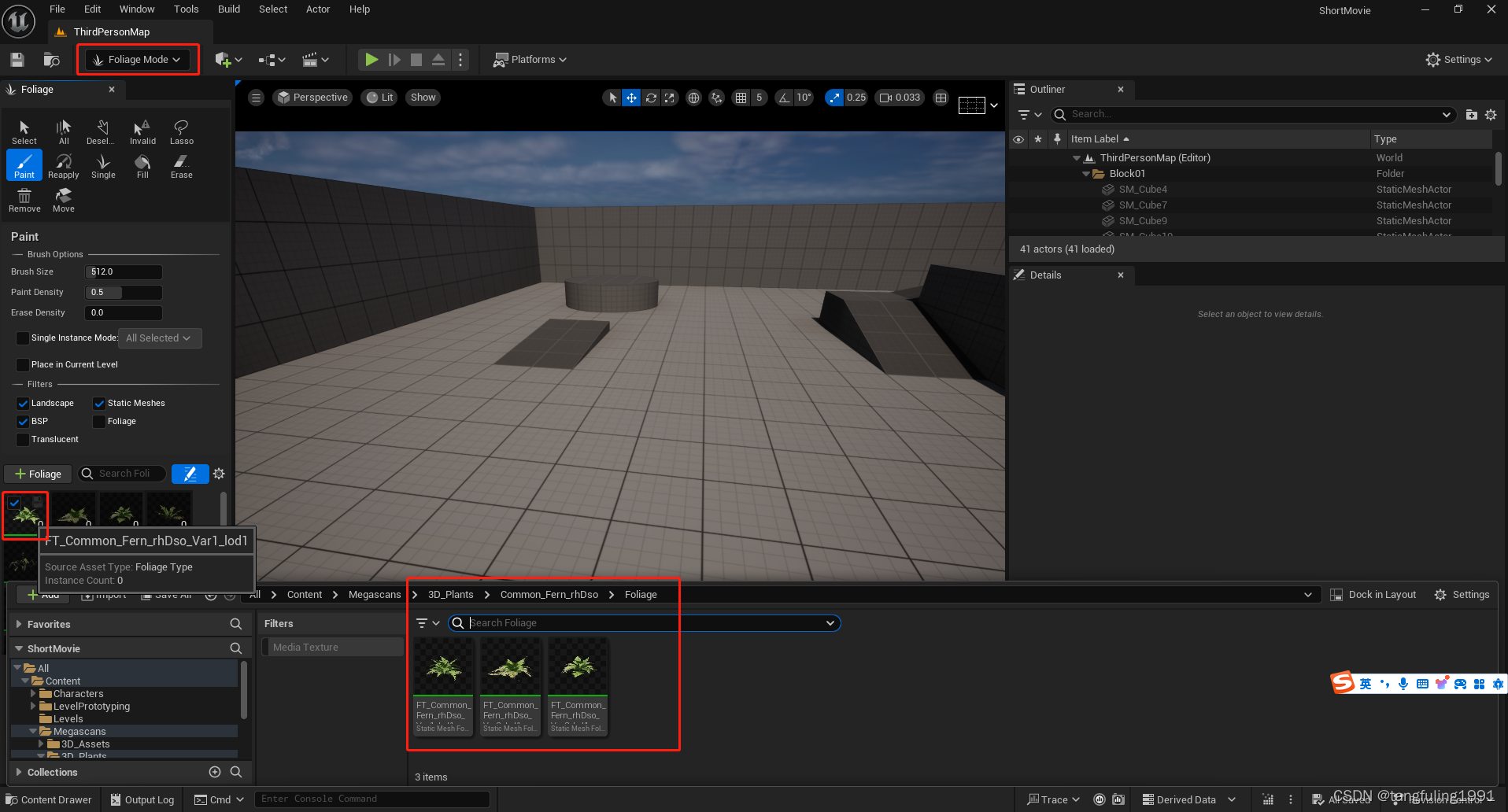This screenshot has width=1508, height=812.
Task: Toggle grid snapping in viewport toolbar
Action: pos(741,98)
